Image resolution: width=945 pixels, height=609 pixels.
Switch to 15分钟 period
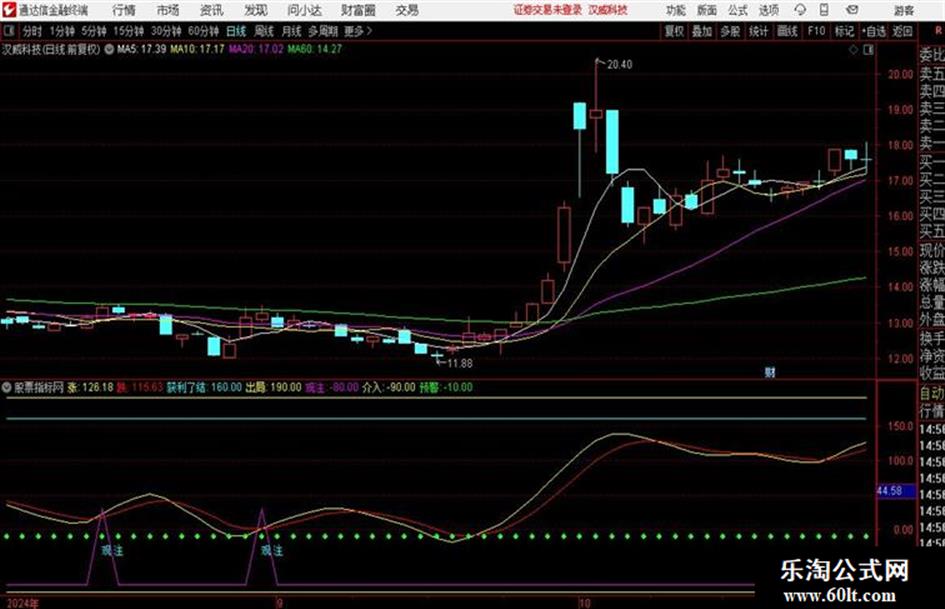(129, 31)
